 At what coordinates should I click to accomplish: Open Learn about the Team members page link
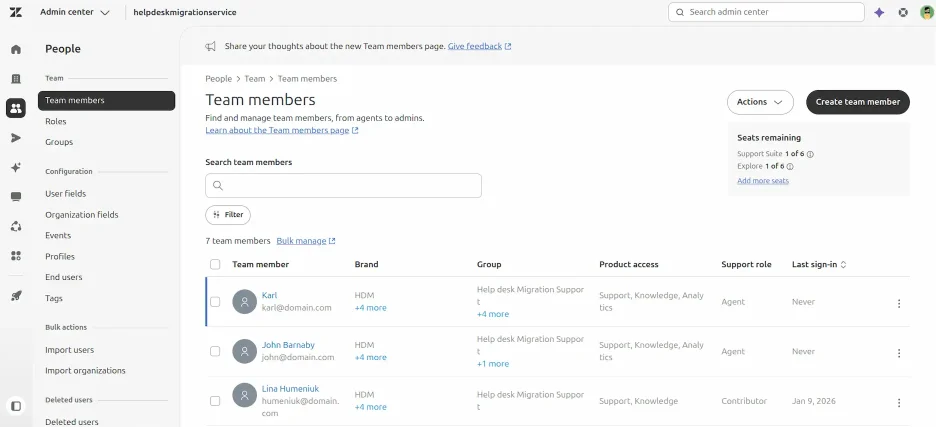282,130
